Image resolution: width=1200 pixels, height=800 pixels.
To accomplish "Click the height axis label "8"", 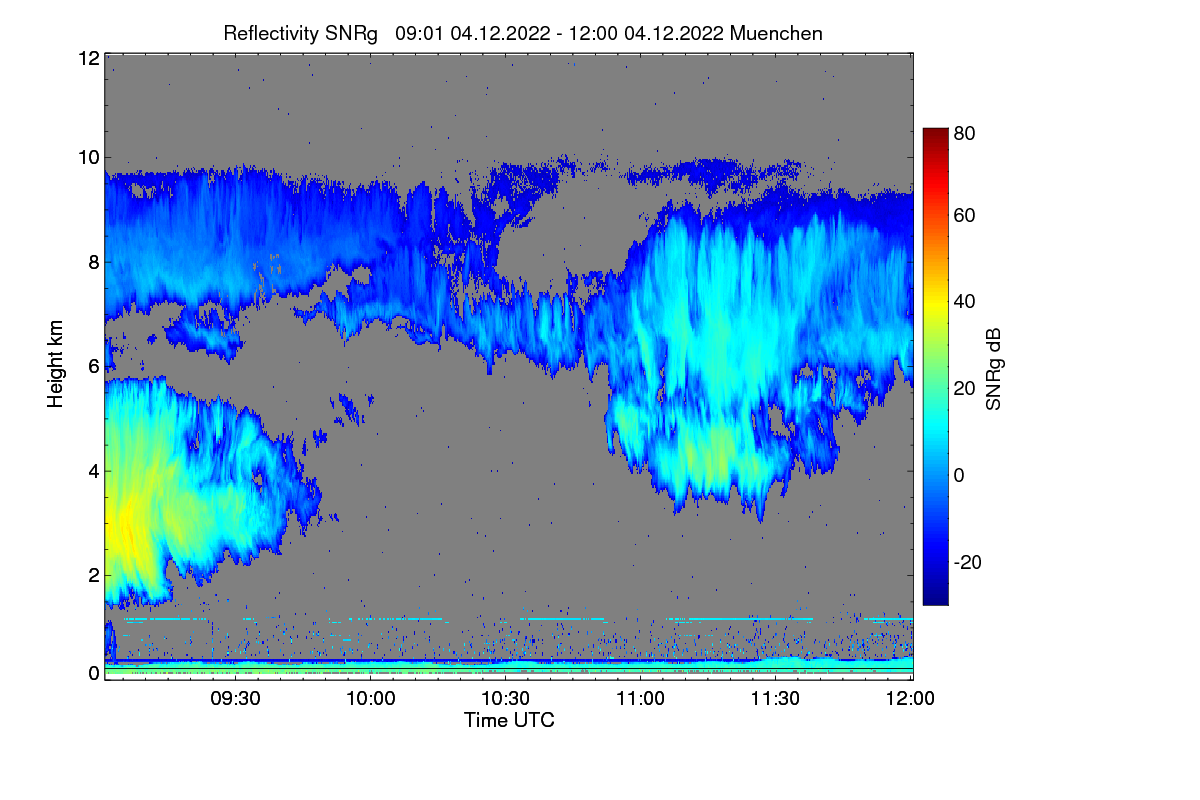I will [93, 263].
